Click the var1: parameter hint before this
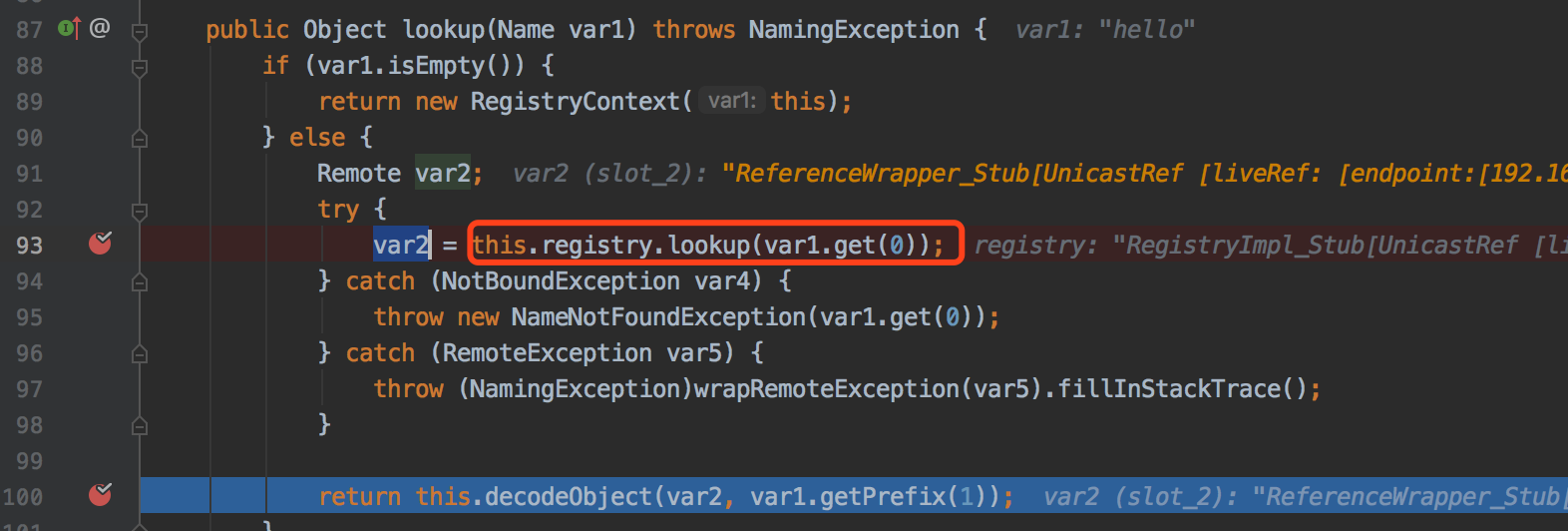 [x=731, y=101]
